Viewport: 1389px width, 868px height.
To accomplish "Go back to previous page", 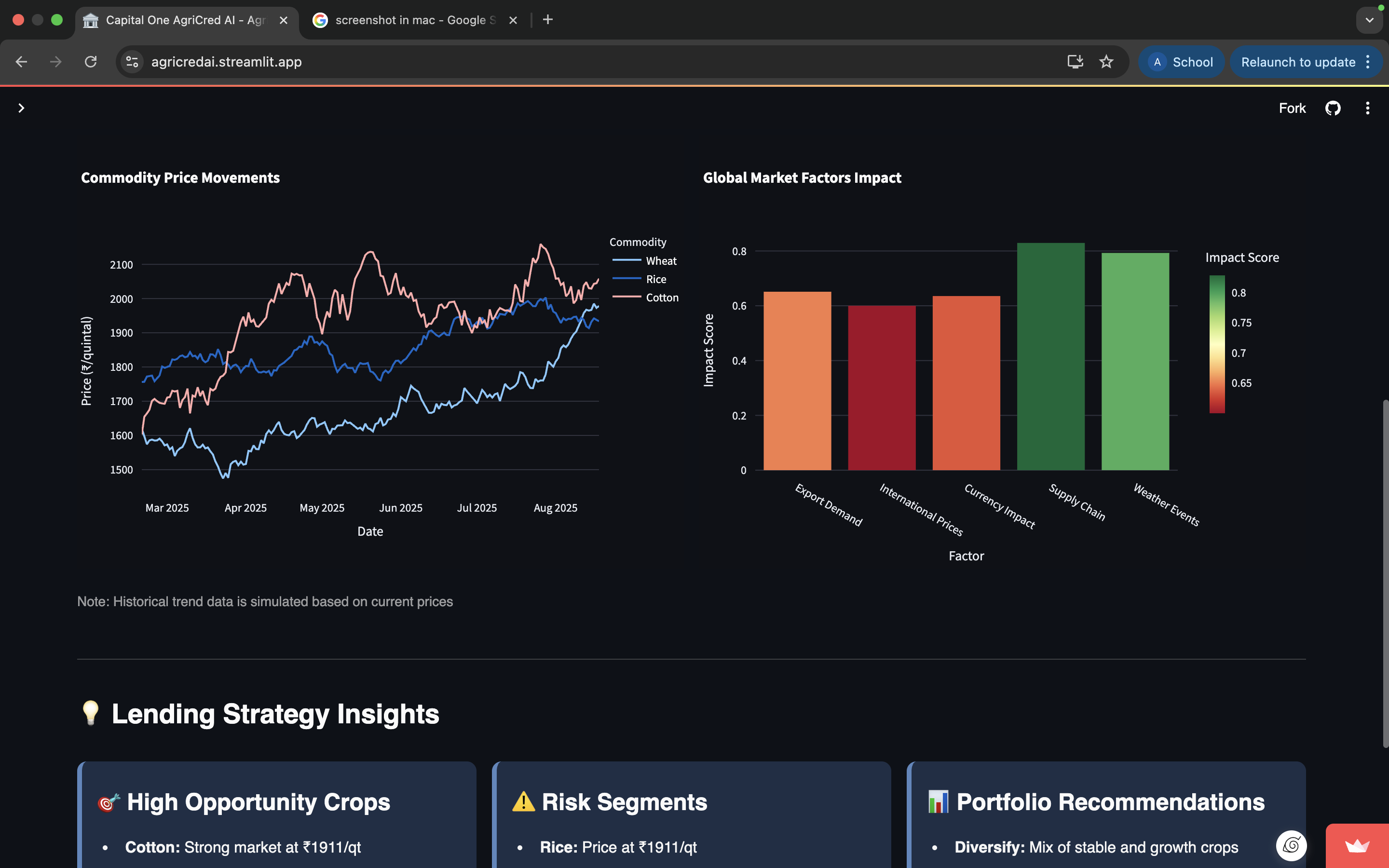I will coord(21,62).
